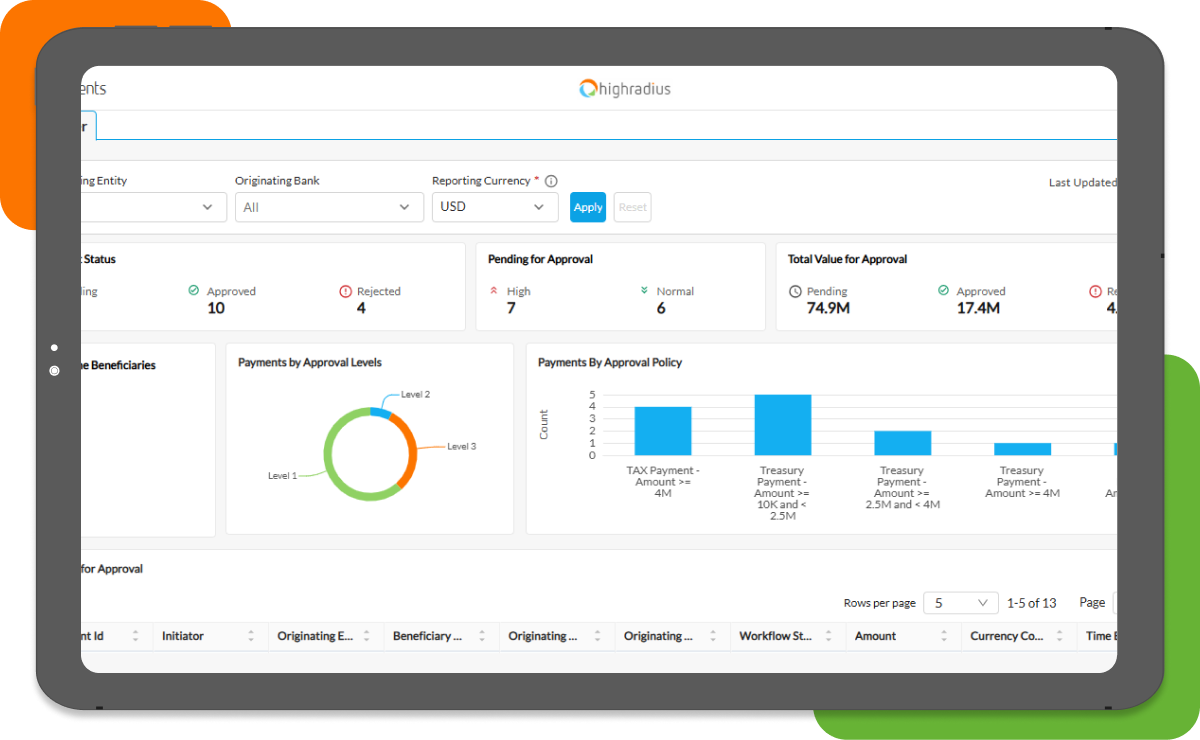
Task: Click the Rejected alert icon in Status card
Action: [x=346, y=291]
